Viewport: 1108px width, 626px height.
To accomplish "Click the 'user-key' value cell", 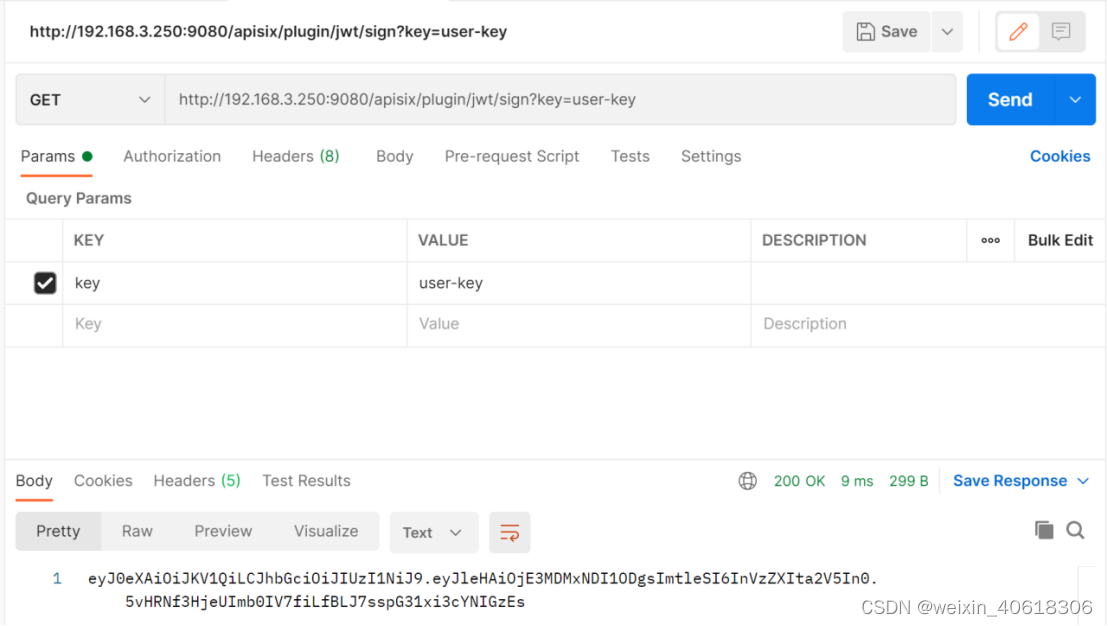I will point(579,283).
